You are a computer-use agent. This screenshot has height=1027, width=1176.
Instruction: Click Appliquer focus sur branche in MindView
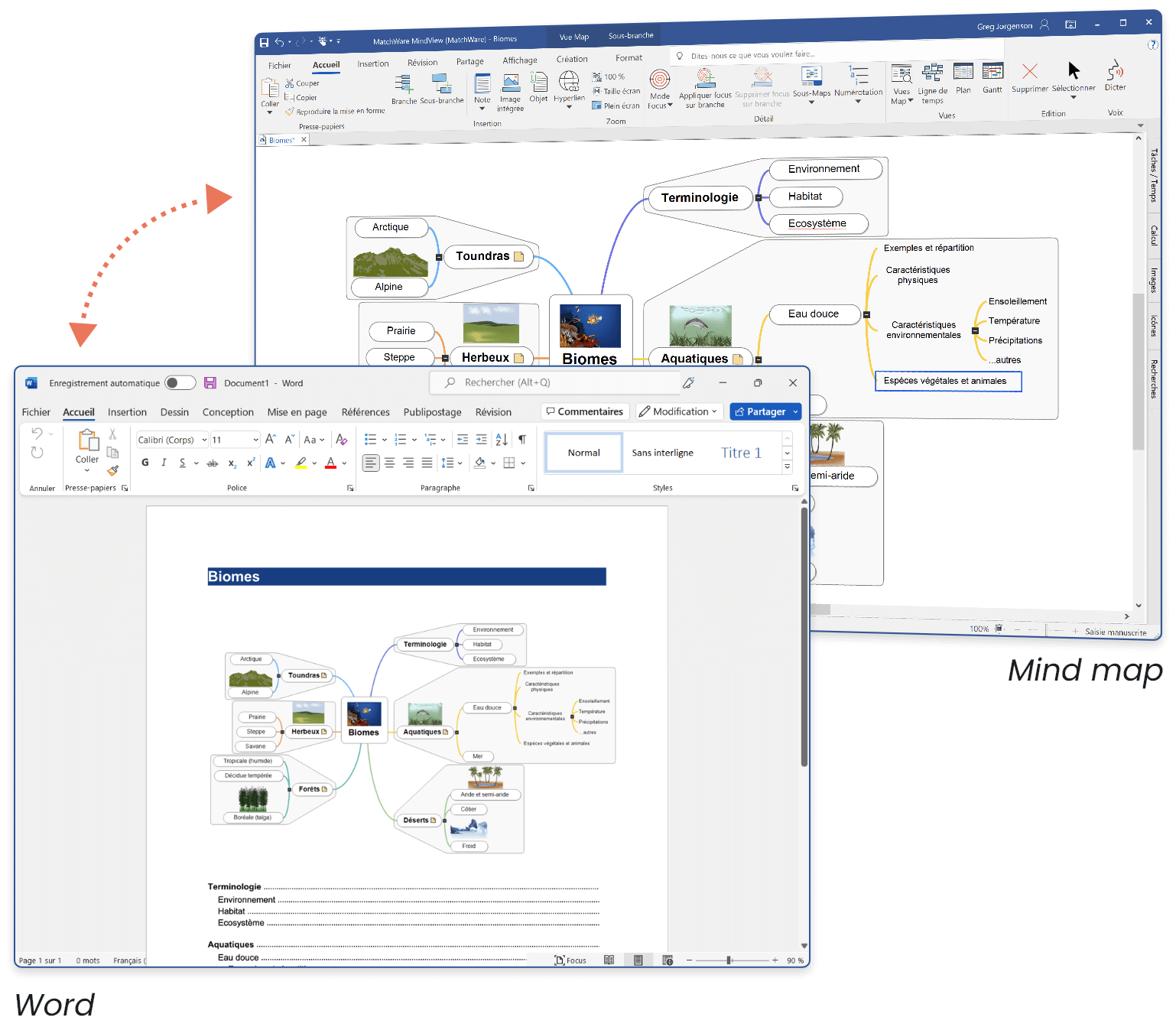click(x=706, y=89)
